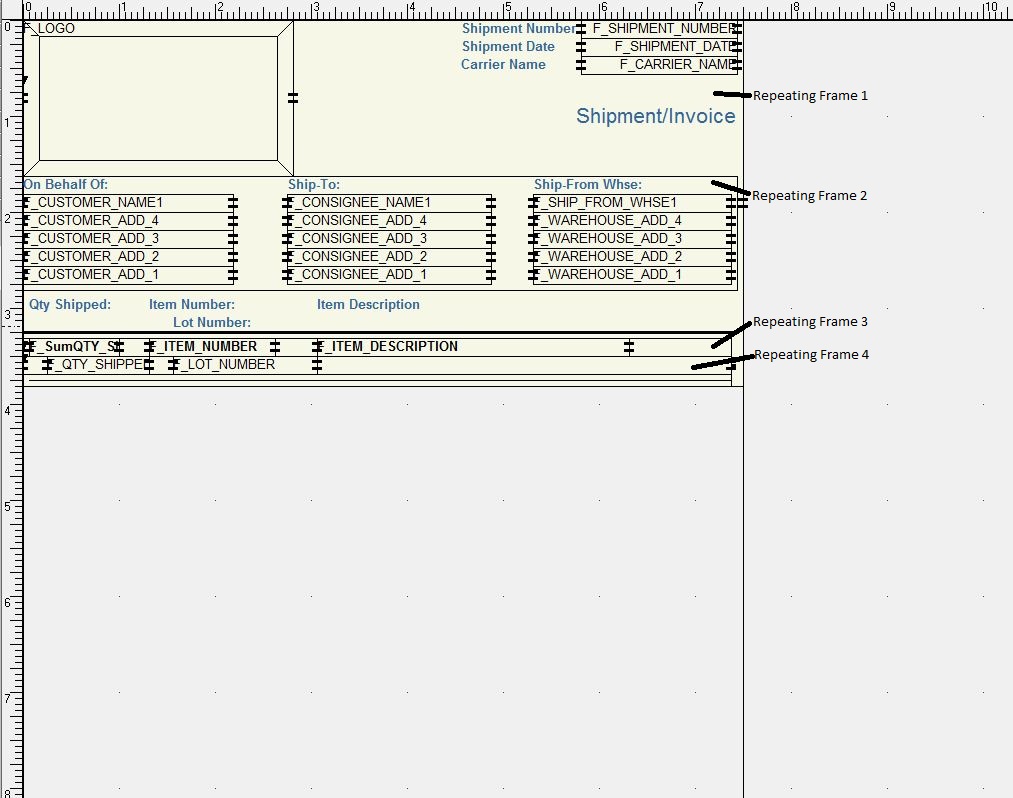Click the F_SHIPMENT_NUMBER field
This screenshot has width=1013, height=798.
pyautogui.click(x=660, y=29)
